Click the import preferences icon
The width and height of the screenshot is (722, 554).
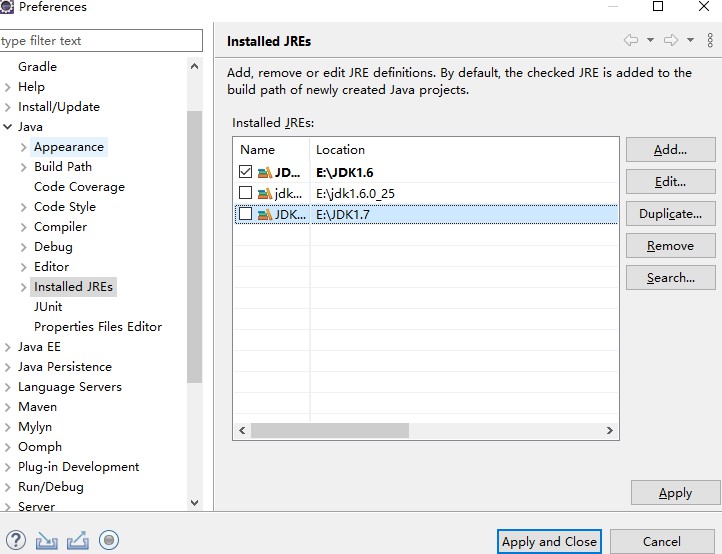click(x=47, y=541)
